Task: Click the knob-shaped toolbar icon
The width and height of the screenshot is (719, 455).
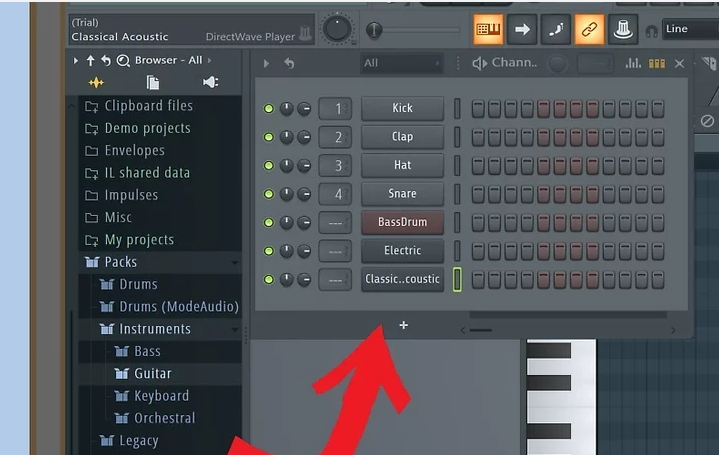Action: (x=623, y=29)
